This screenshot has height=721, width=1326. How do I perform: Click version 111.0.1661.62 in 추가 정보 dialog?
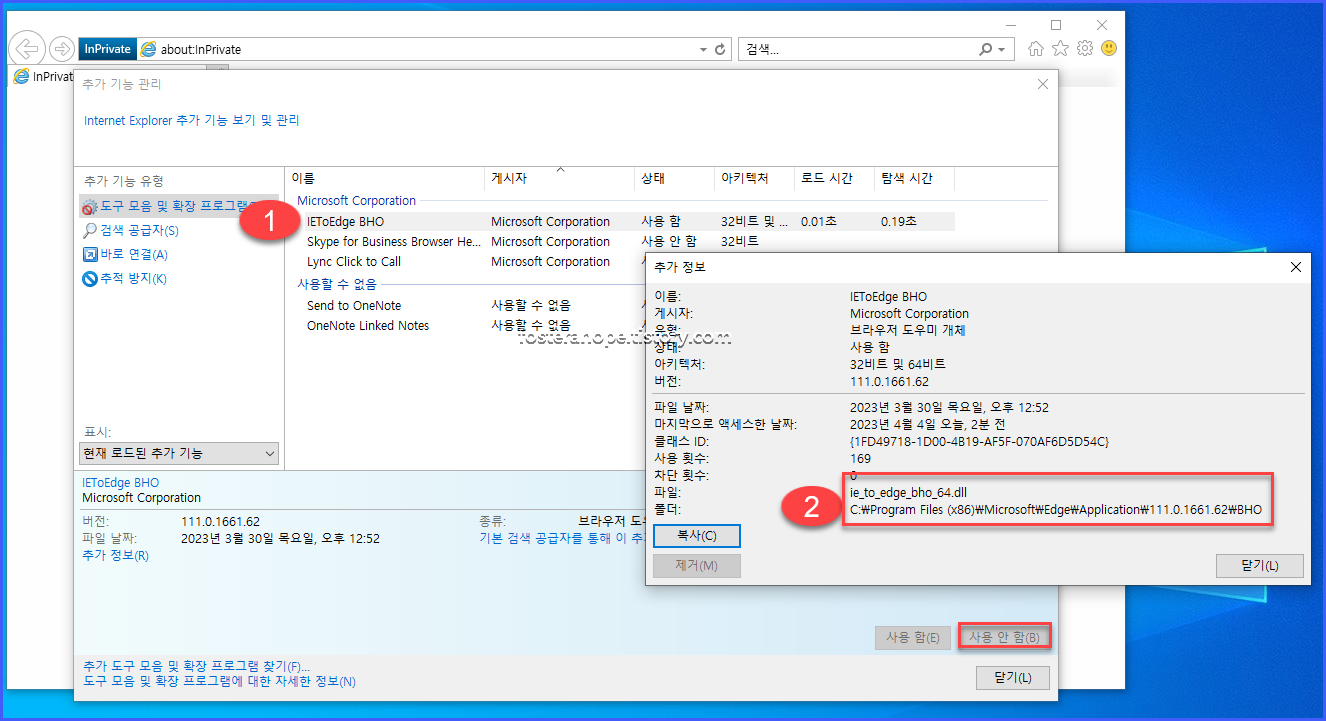click(889, 382)
